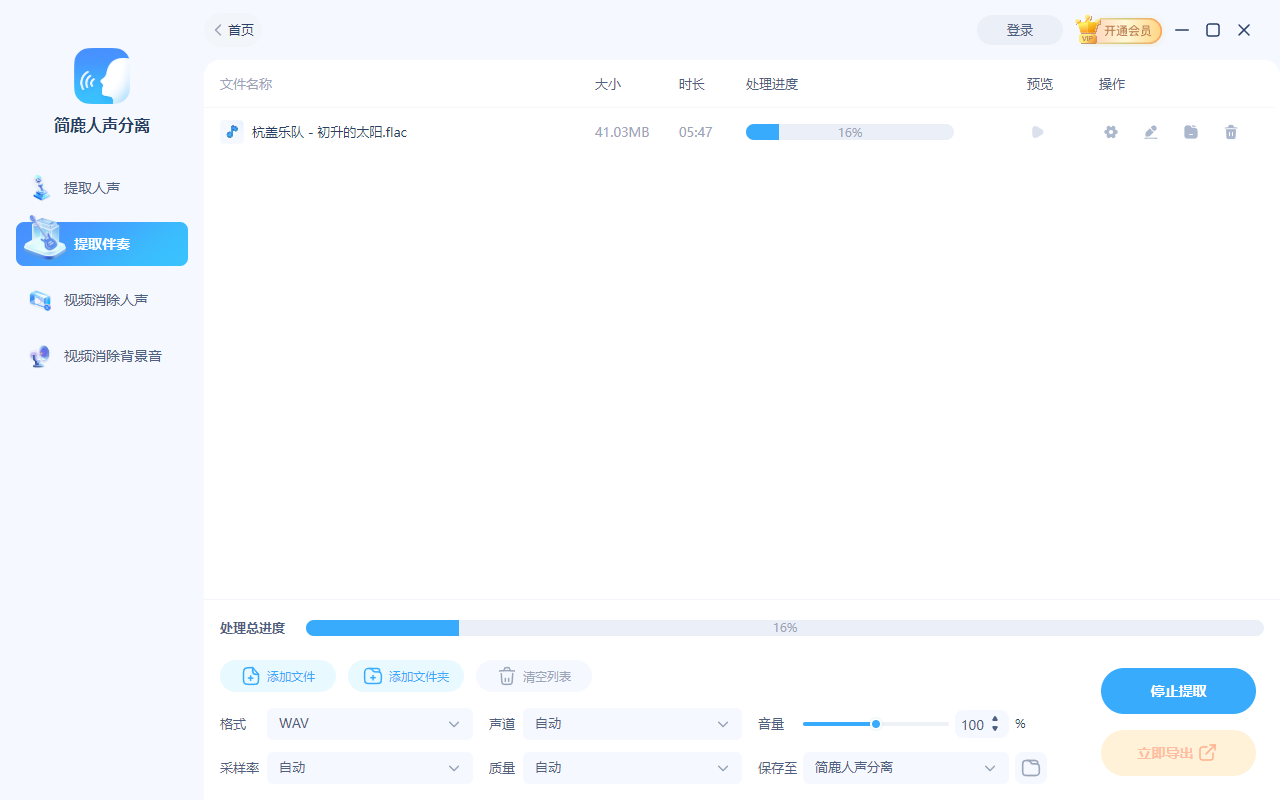This screenshot has width=1280, height=800.
Task: Expand the 声道 channel dropdown
Action: [x=632, y=723]
